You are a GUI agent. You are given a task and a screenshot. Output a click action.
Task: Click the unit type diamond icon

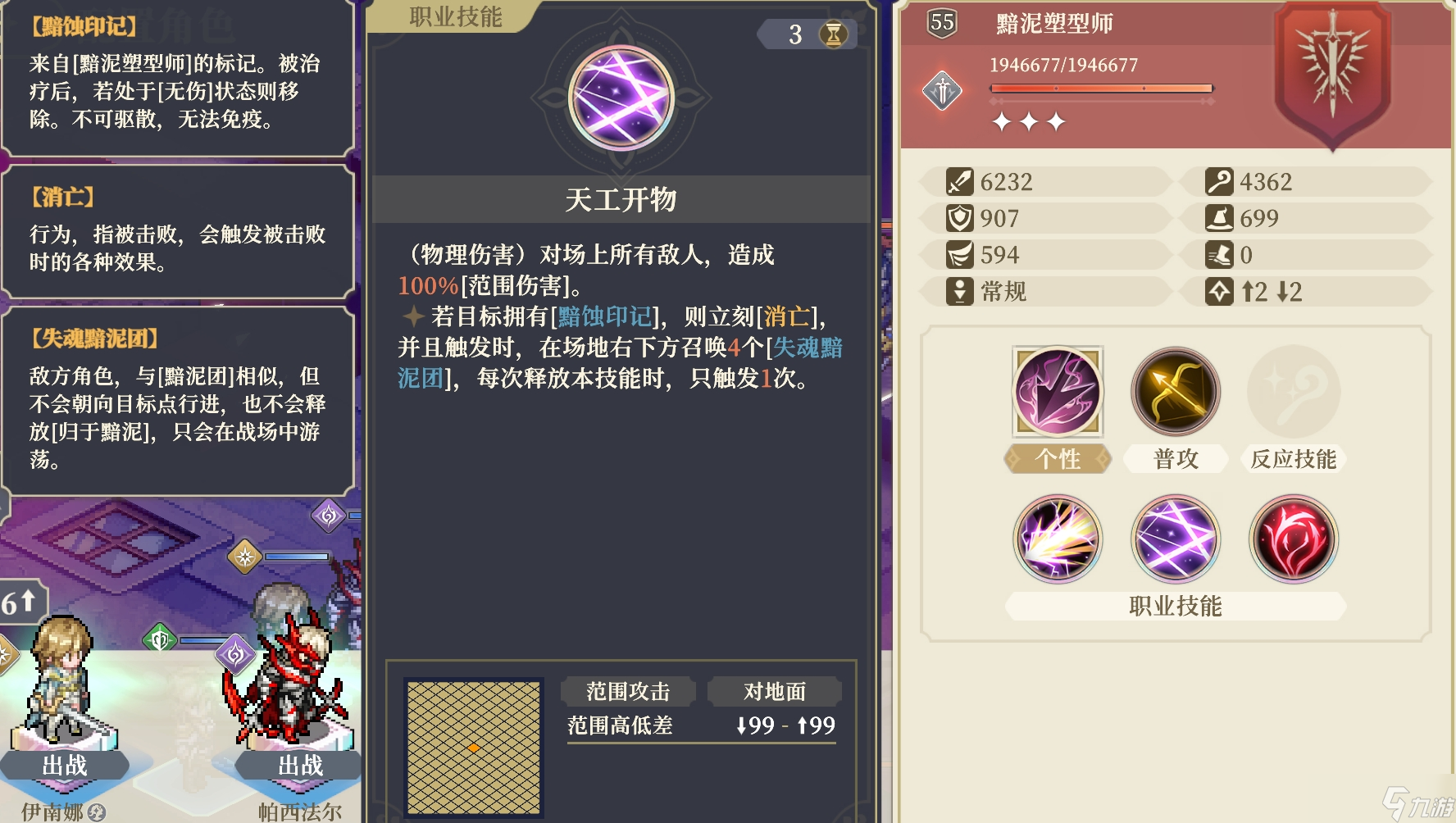pyautogui.click(x=943, y=90)
